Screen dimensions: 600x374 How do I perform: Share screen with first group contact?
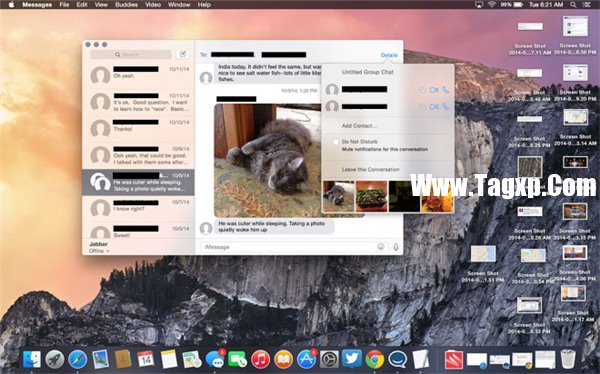422,90
